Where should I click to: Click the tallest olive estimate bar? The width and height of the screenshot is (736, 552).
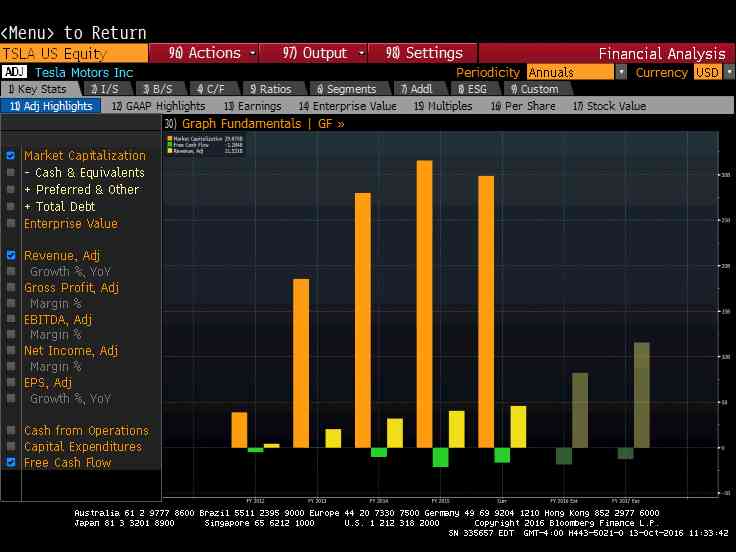coord(642,395)
